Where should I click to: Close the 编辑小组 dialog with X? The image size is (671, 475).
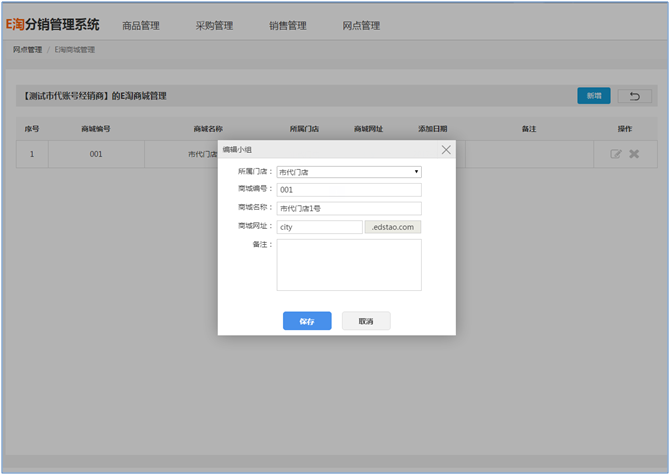pyautogui.click(x=446, y=150)
